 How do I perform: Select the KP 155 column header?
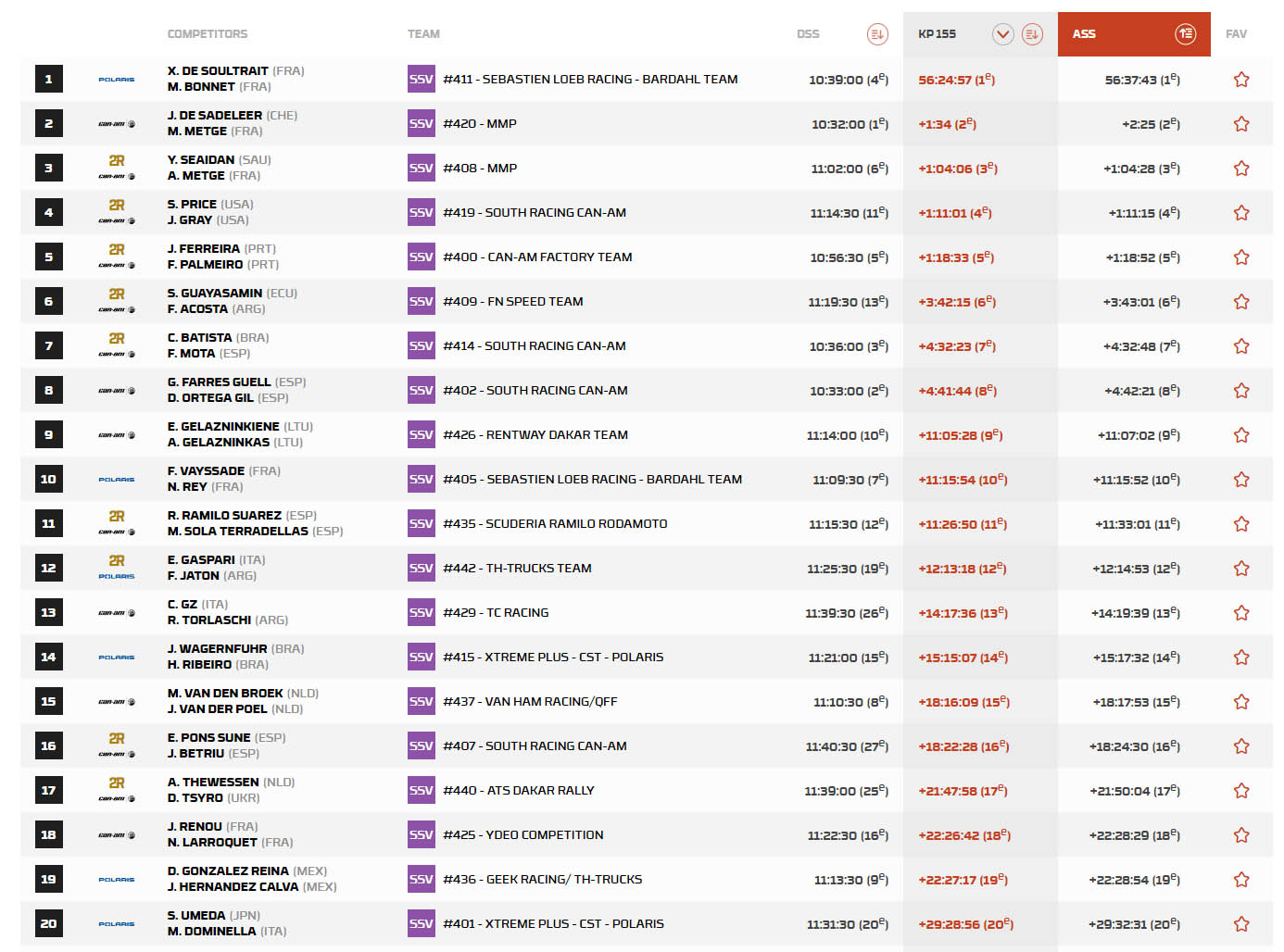tap(937, 34)
